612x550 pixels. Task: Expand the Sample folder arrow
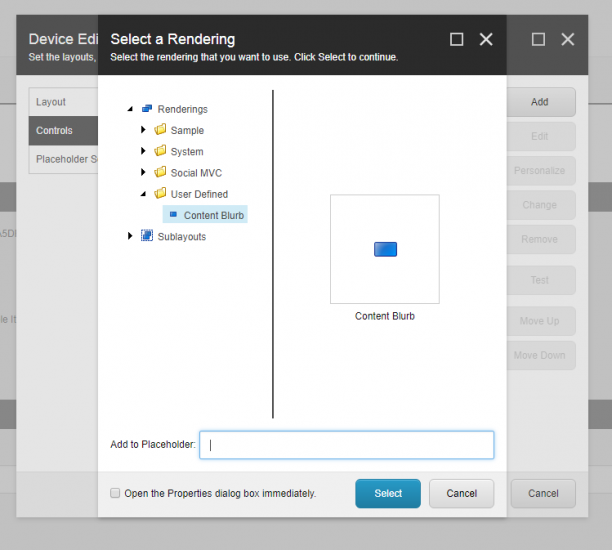(144, 130)
